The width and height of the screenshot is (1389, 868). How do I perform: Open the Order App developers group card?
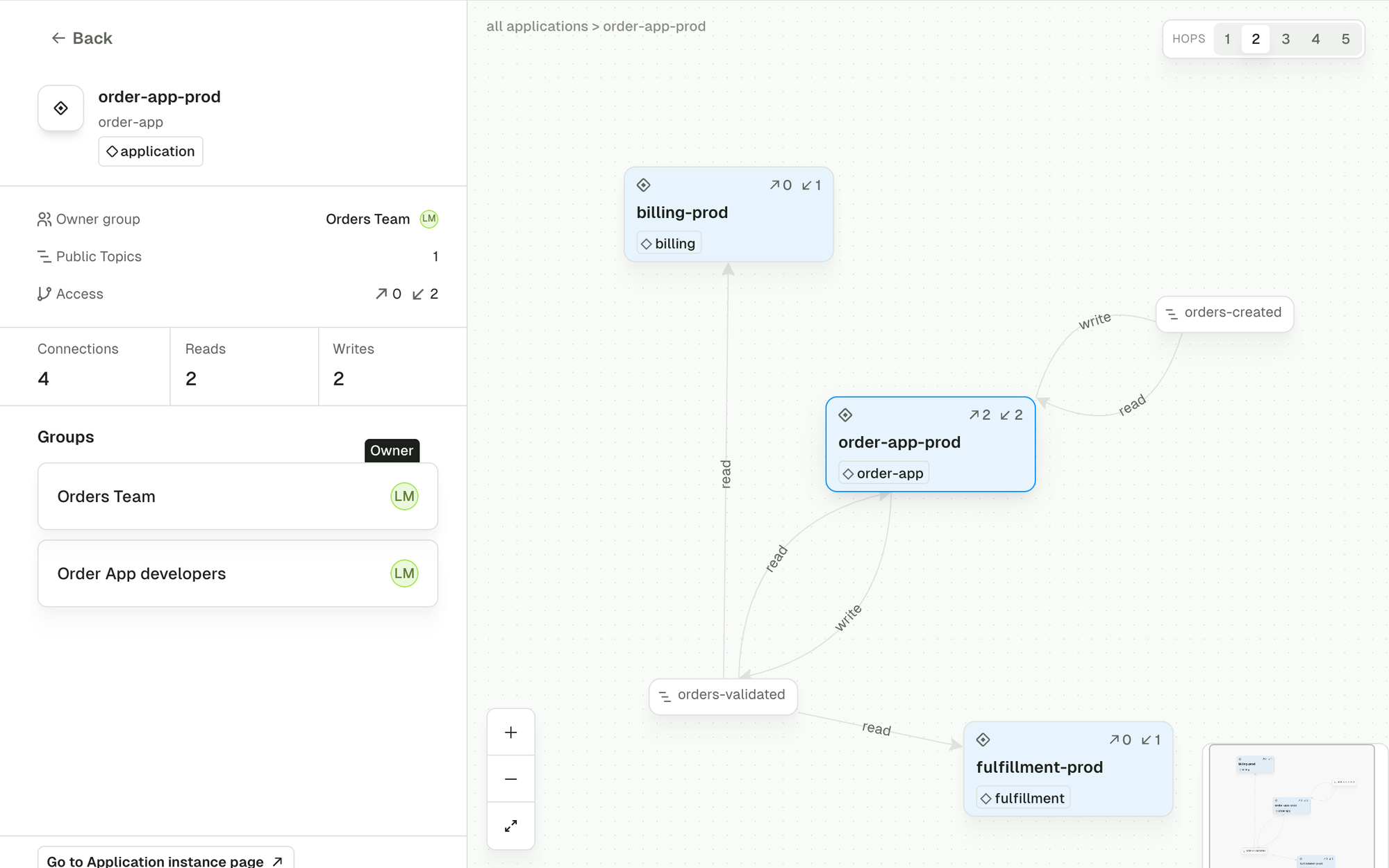click(x=238, y=574)
